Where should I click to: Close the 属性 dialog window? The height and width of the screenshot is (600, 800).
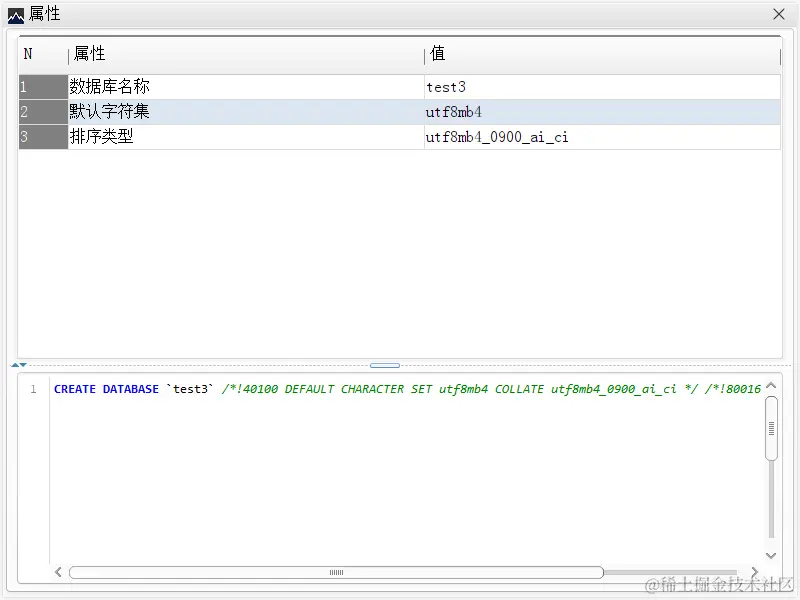tap(779, 14)
